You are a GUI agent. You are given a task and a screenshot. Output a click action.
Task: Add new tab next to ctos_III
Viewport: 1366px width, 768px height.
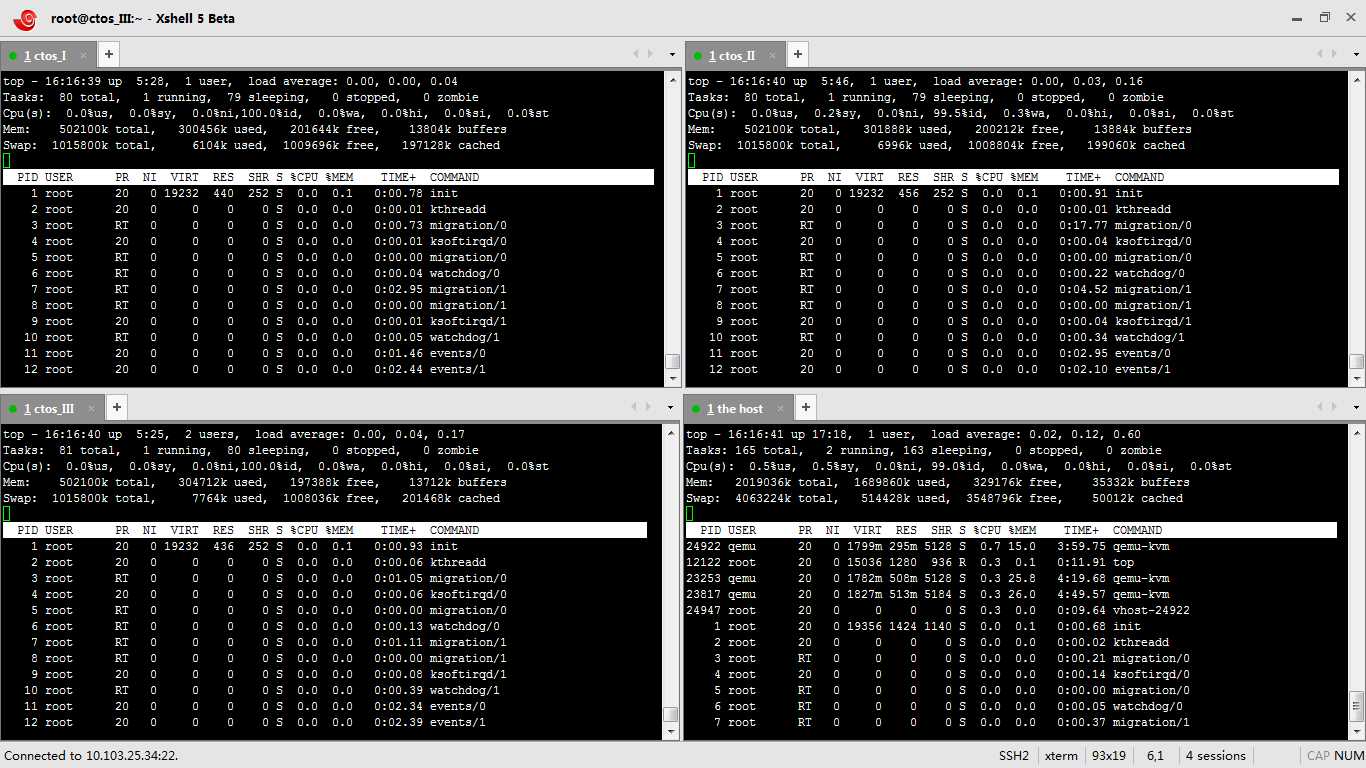click(117, 407)
